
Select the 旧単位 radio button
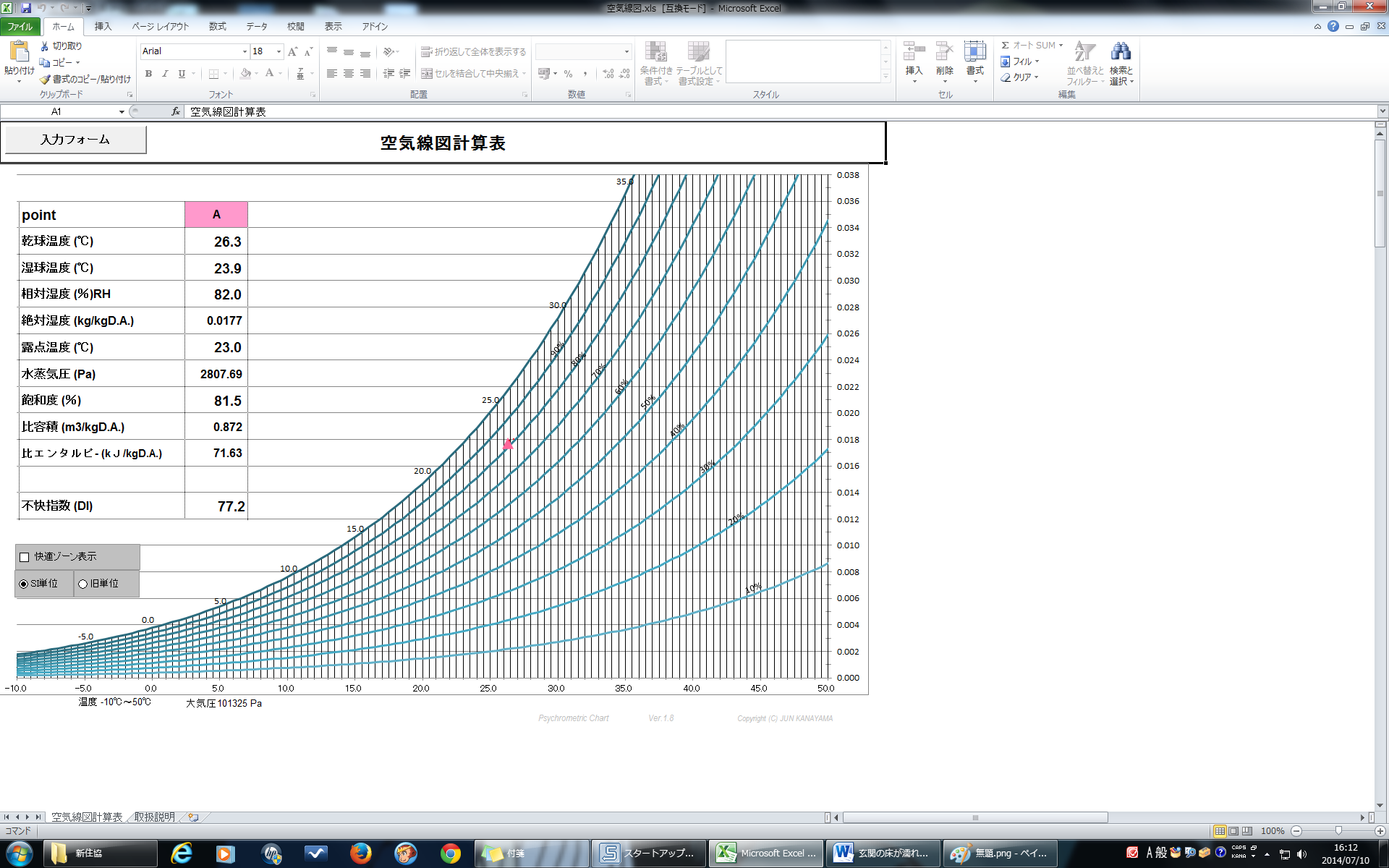click(83, 584)
